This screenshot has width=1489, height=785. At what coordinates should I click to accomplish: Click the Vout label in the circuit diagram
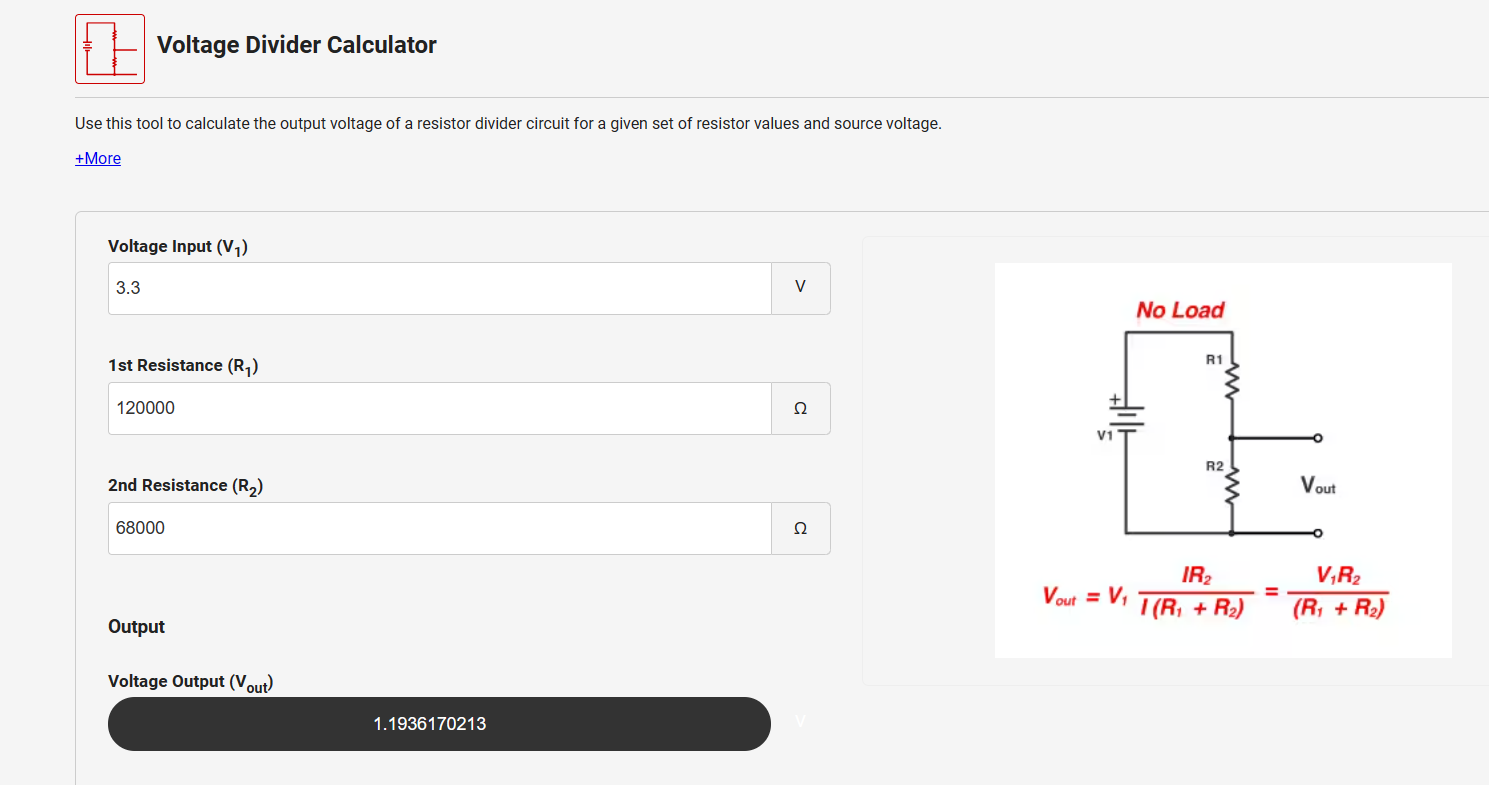[x=1317, y=487]
